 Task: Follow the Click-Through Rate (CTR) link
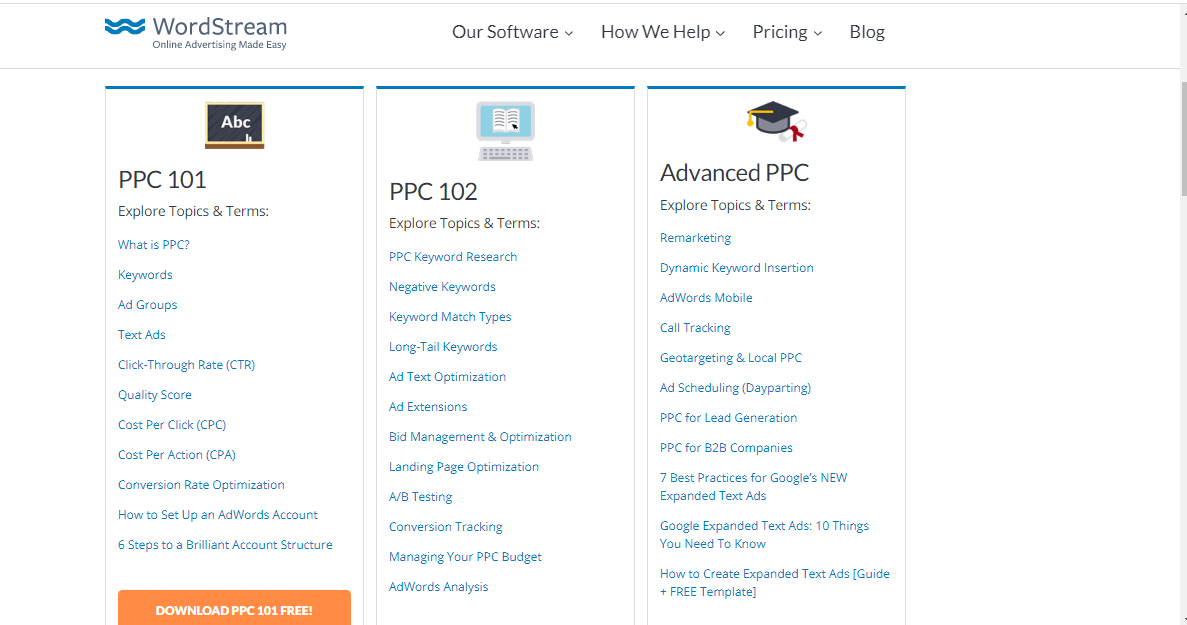coord(186,365)
